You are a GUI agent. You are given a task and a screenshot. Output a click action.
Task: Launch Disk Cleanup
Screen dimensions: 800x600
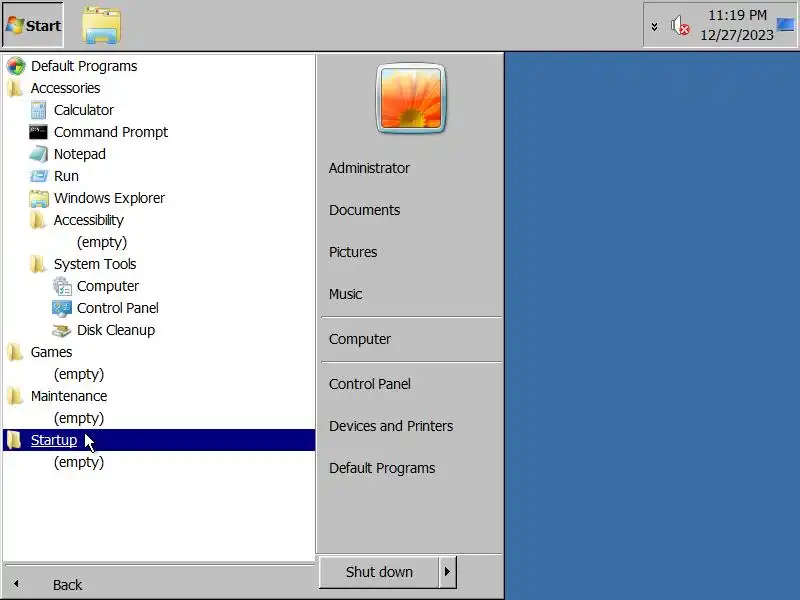click(116, 330)
